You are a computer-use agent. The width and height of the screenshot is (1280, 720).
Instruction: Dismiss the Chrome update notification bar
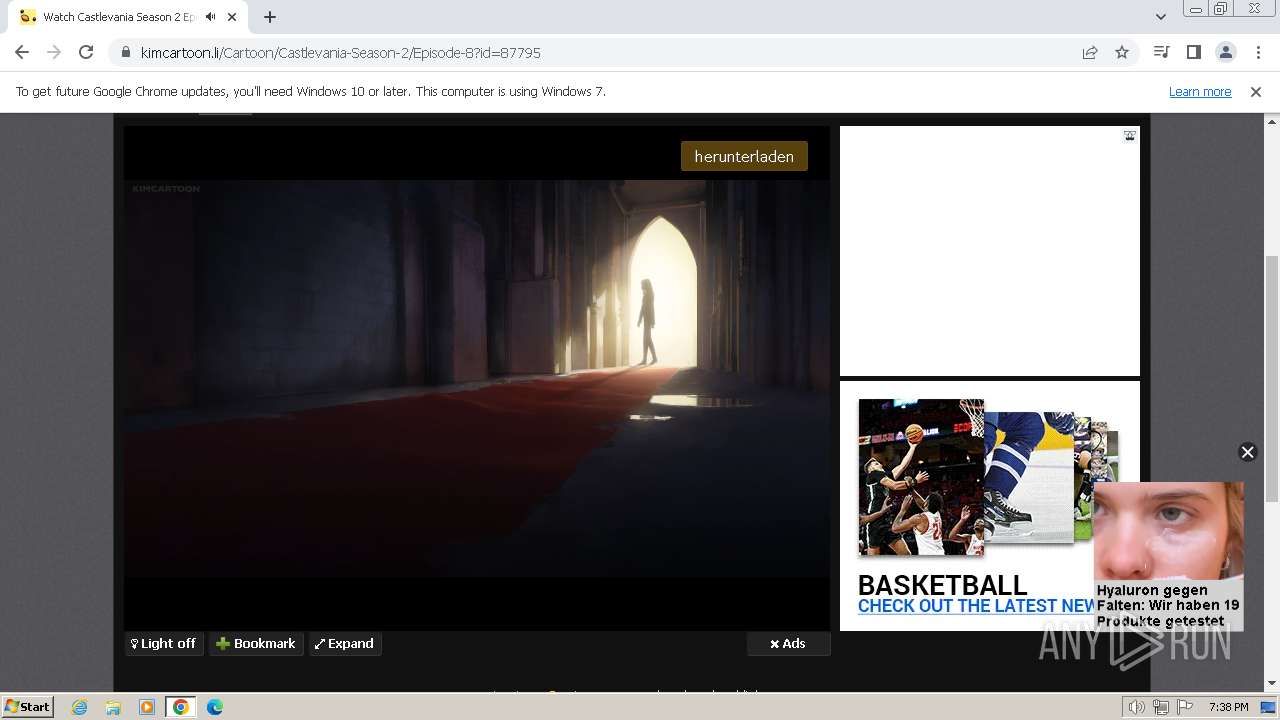point(1256,91)
